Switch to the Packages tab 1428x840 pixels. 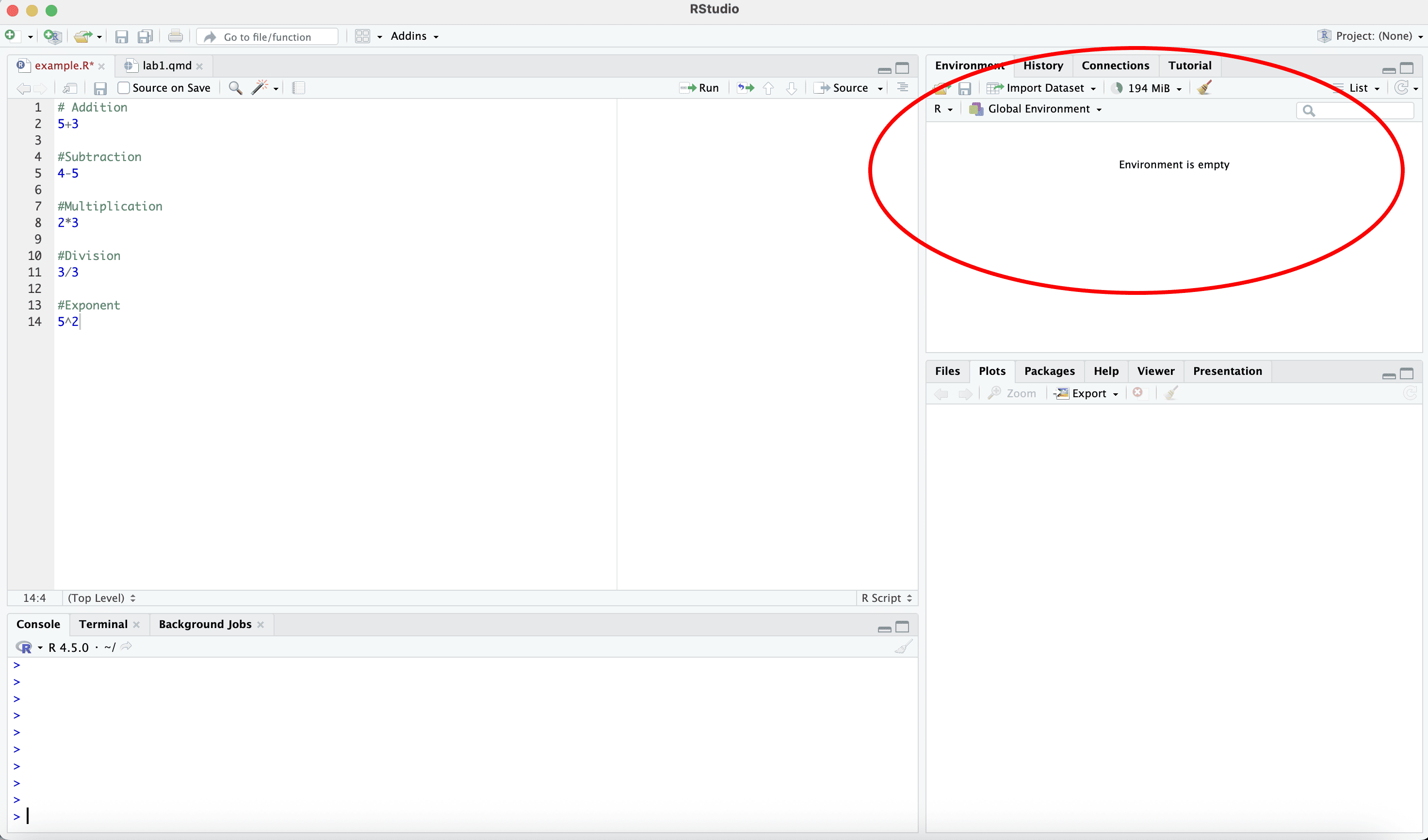(1049, 371)
